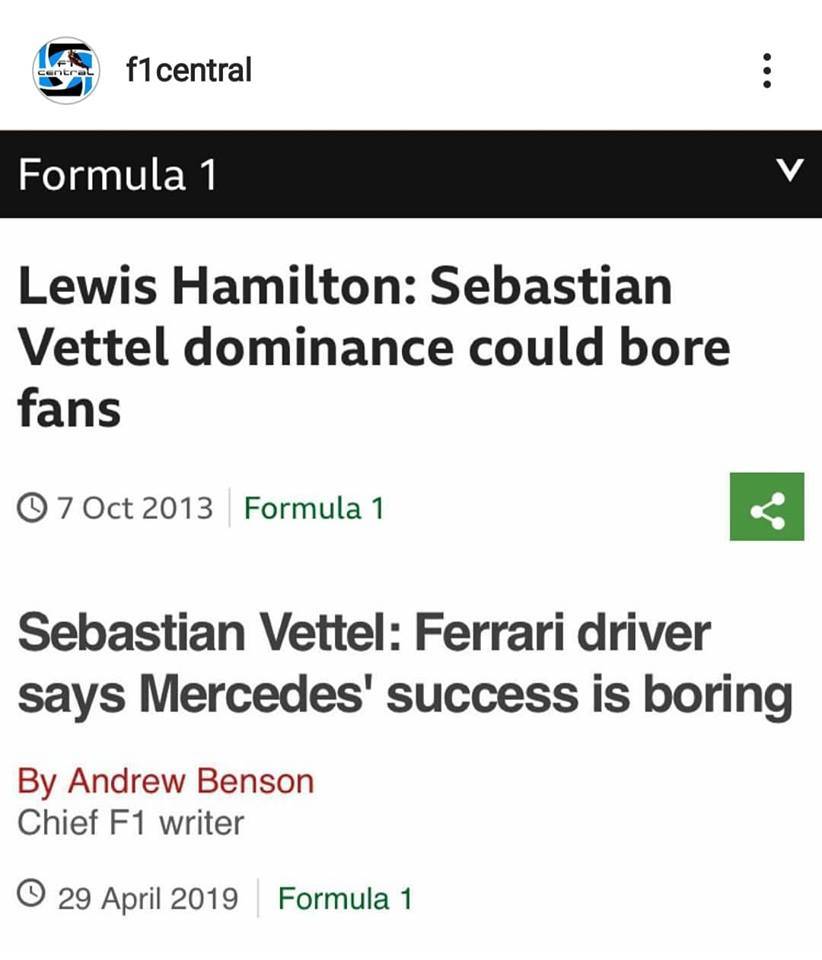Click the Chief F1 writer subtitle
Viewport: 822px width, 960px height.
pyautogui.click(x=131, y=823)
